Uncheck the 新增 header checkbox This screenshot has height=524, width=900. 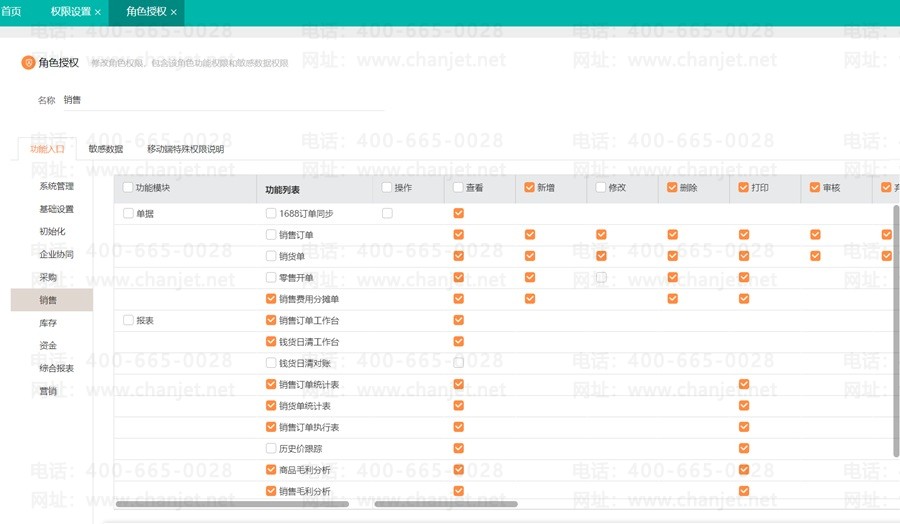[529, 187]
